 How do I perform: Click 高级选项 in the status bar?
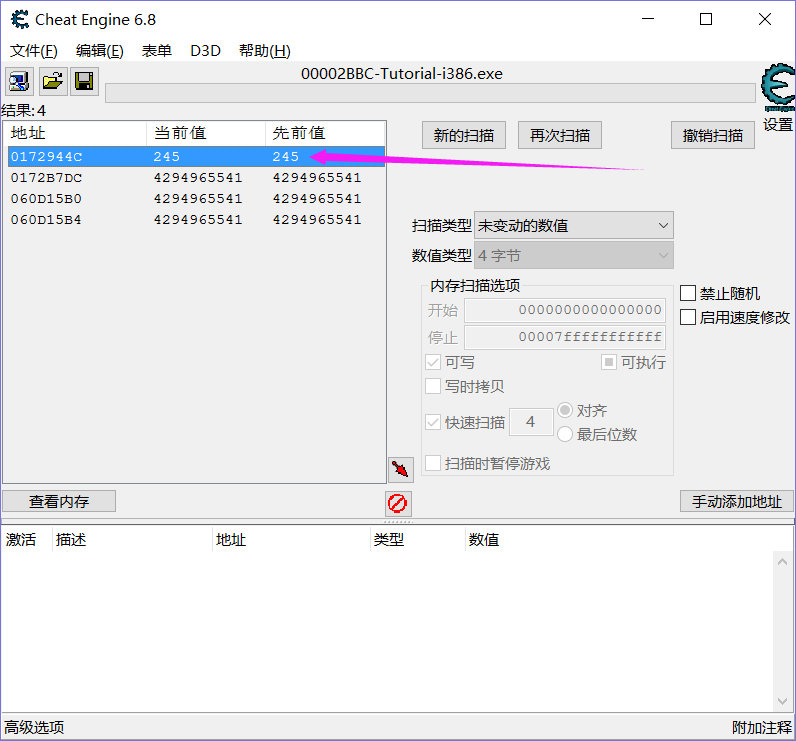click(34, 727)
